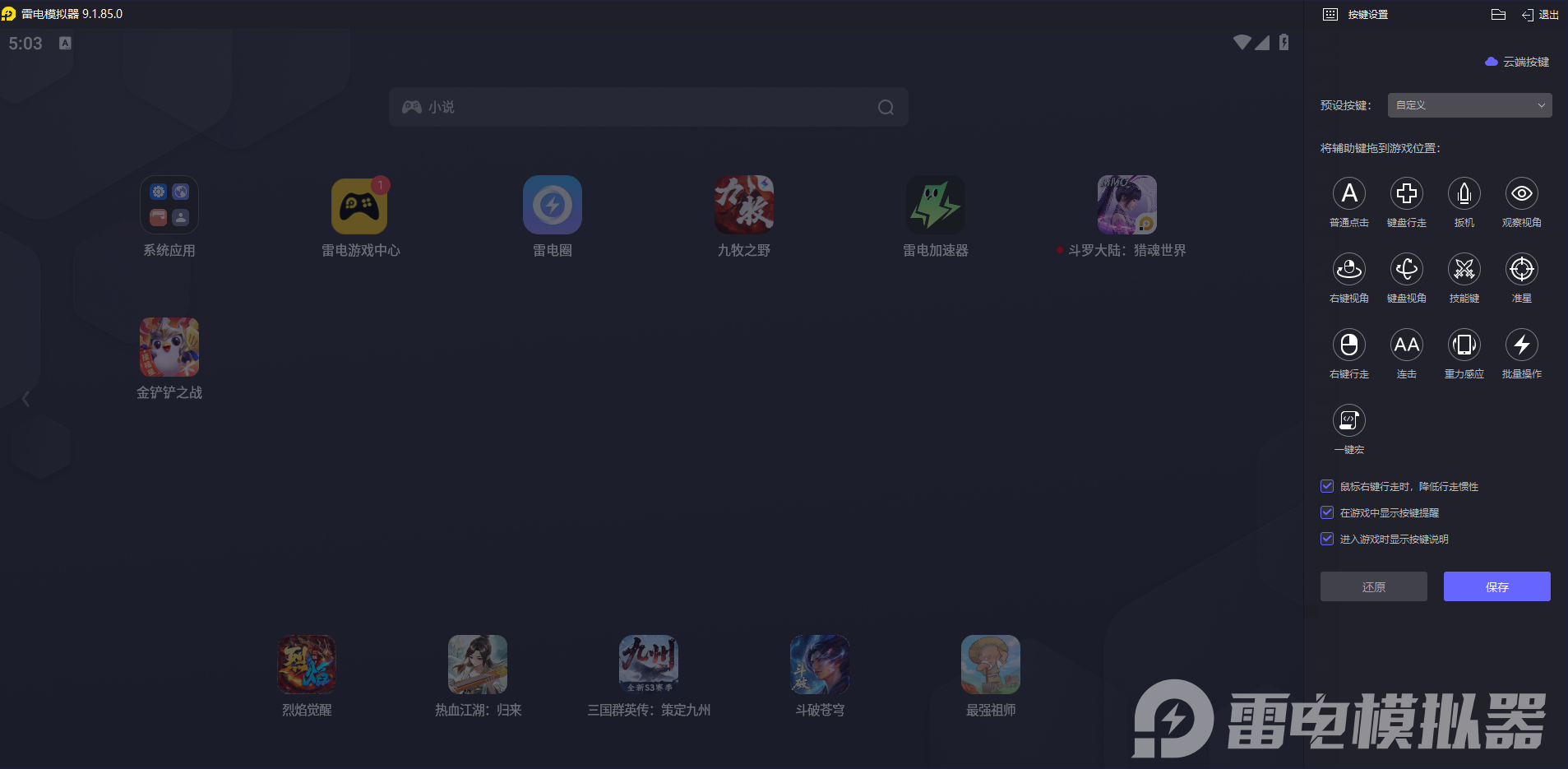Open the 系统应用 folder

[169, 205]
